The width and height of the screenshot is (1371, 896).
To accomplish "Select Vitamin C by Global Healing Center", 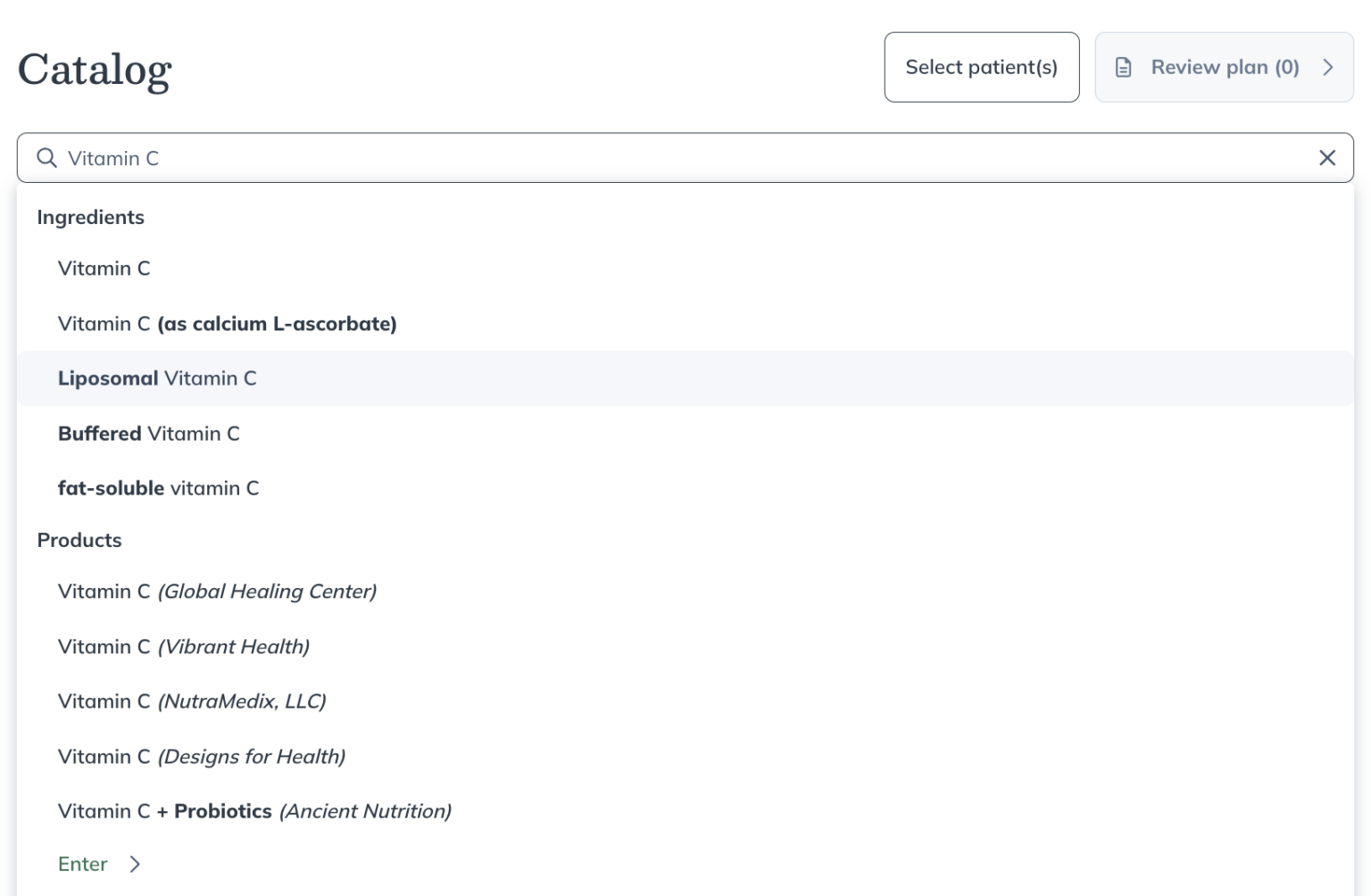I will [217, 591].
